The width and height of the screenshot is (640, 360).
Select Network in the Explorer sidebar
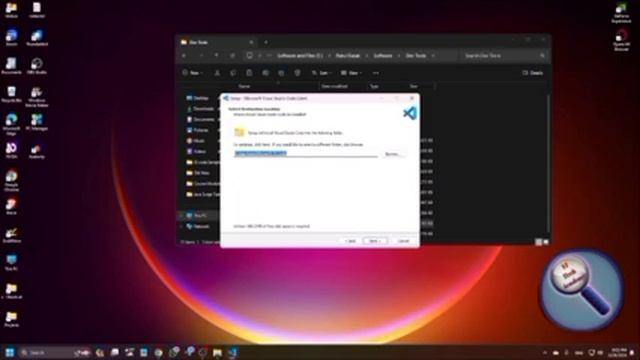[198, 226]
